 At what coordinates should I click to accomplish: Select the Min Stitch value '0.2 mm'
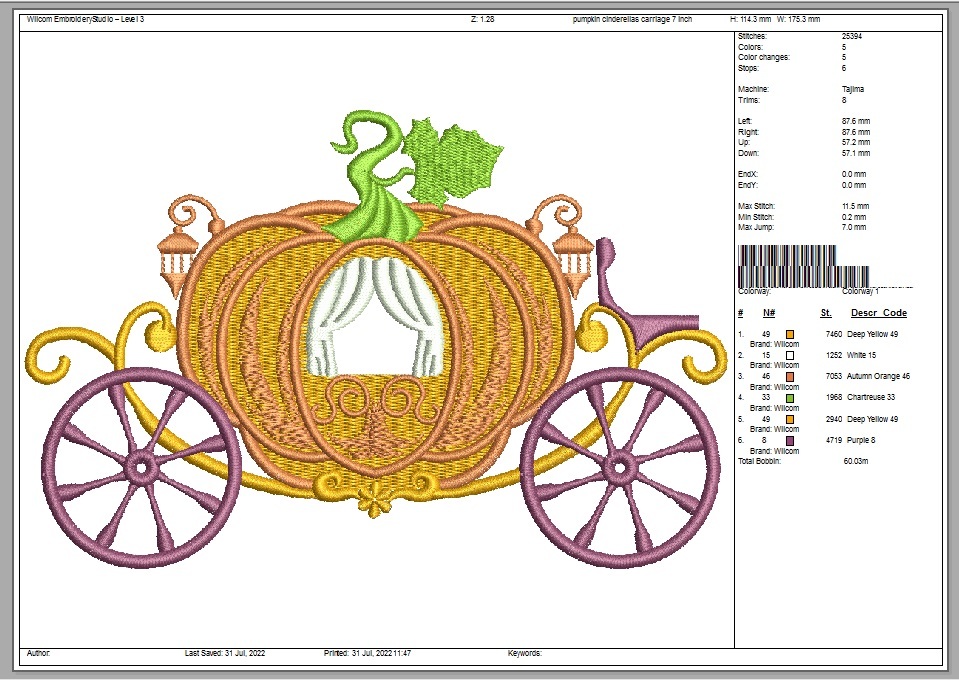tap(854, 217)
